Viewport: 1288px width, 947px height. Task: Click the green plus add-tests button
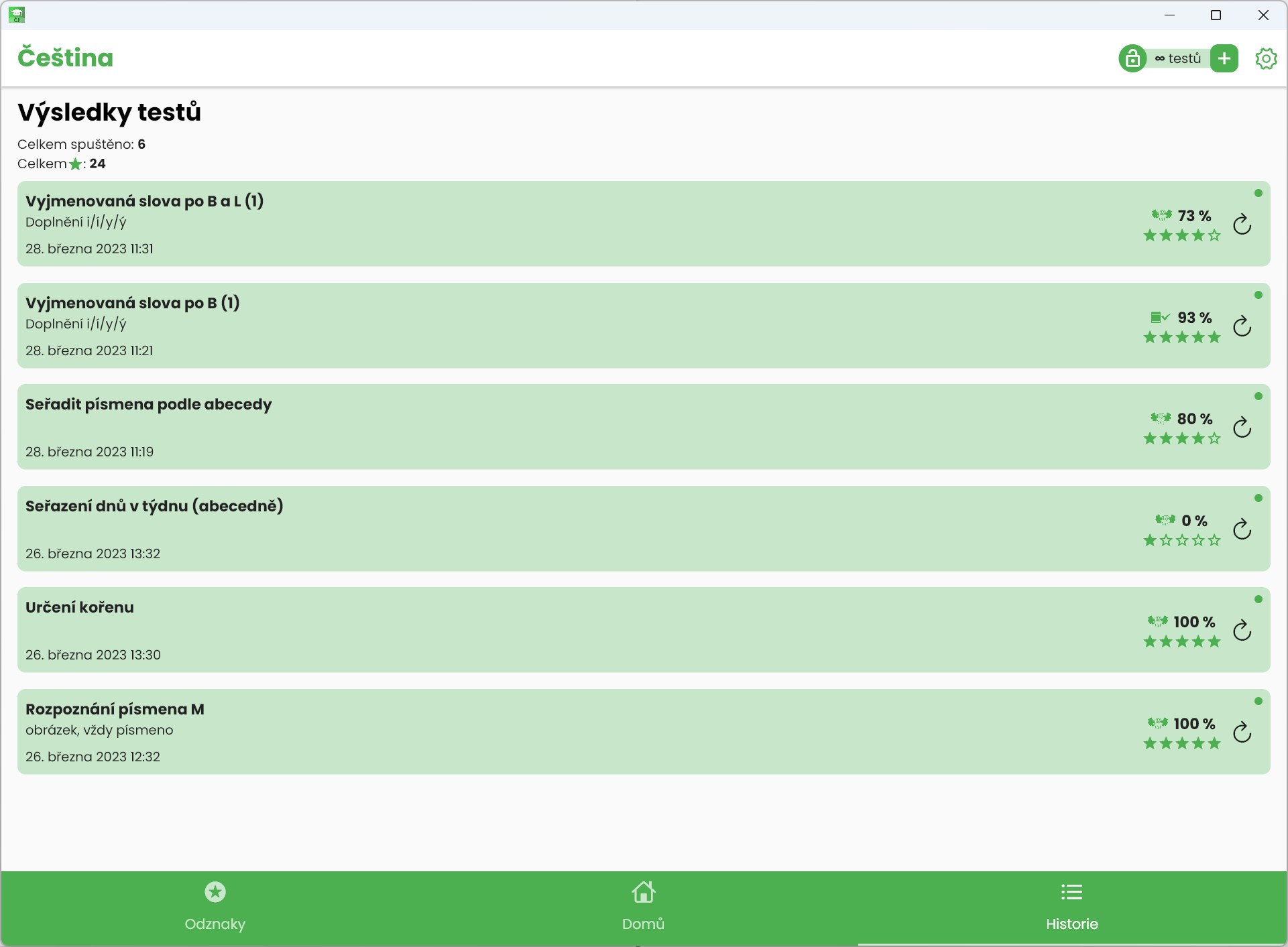1224,58
